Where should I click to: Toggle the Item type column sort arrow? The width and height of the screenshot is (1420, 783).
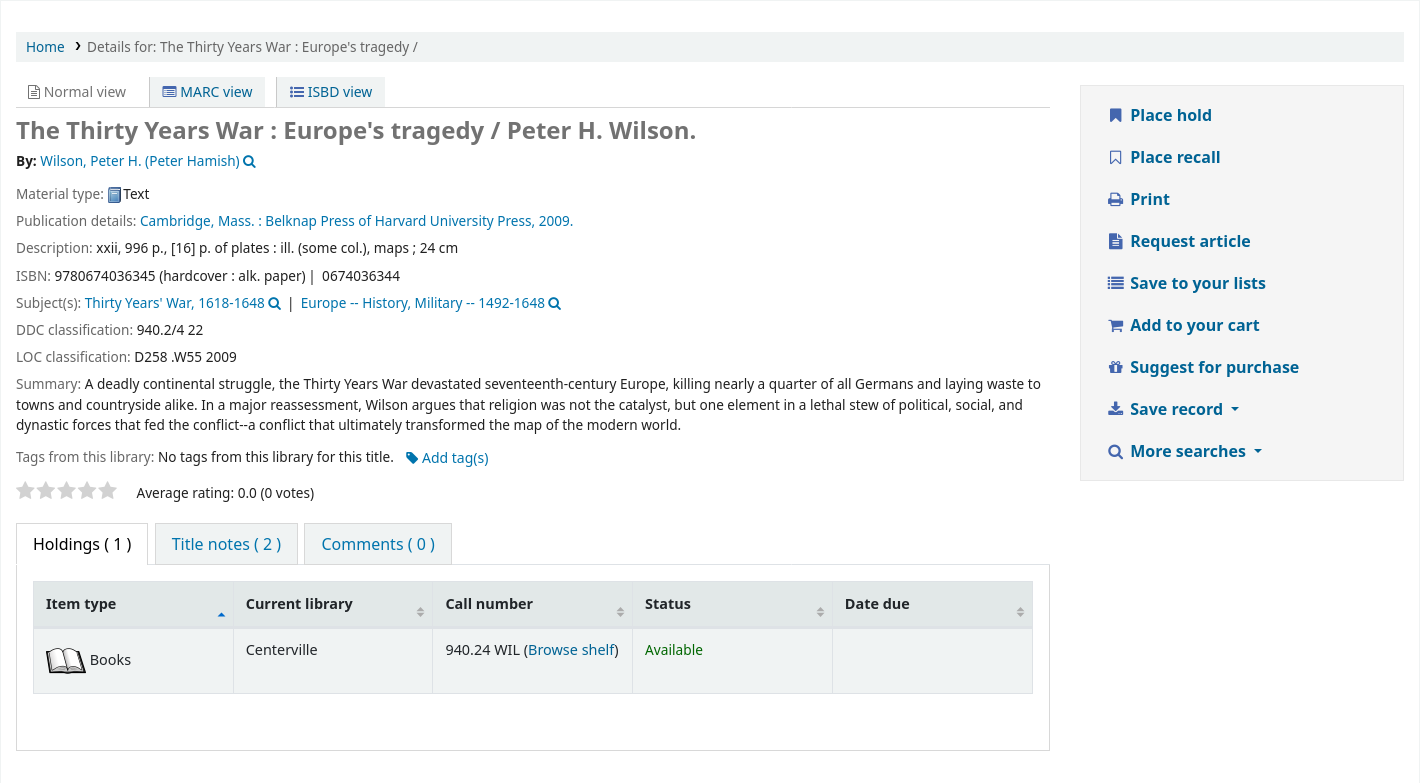coord(220,613)
